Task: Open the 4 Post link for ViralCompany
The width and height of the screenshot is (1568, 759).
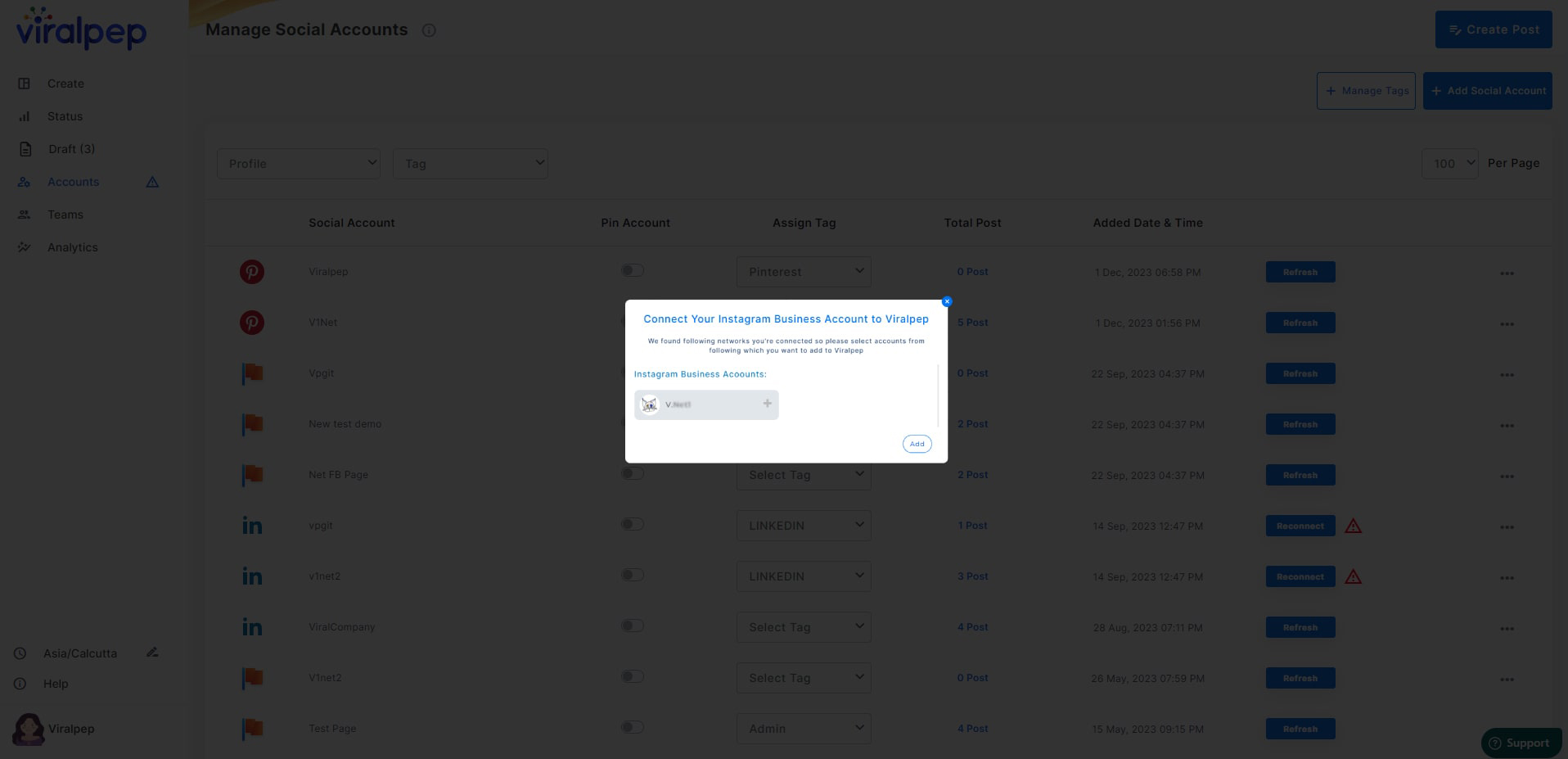Action: [x=972, y=627]
